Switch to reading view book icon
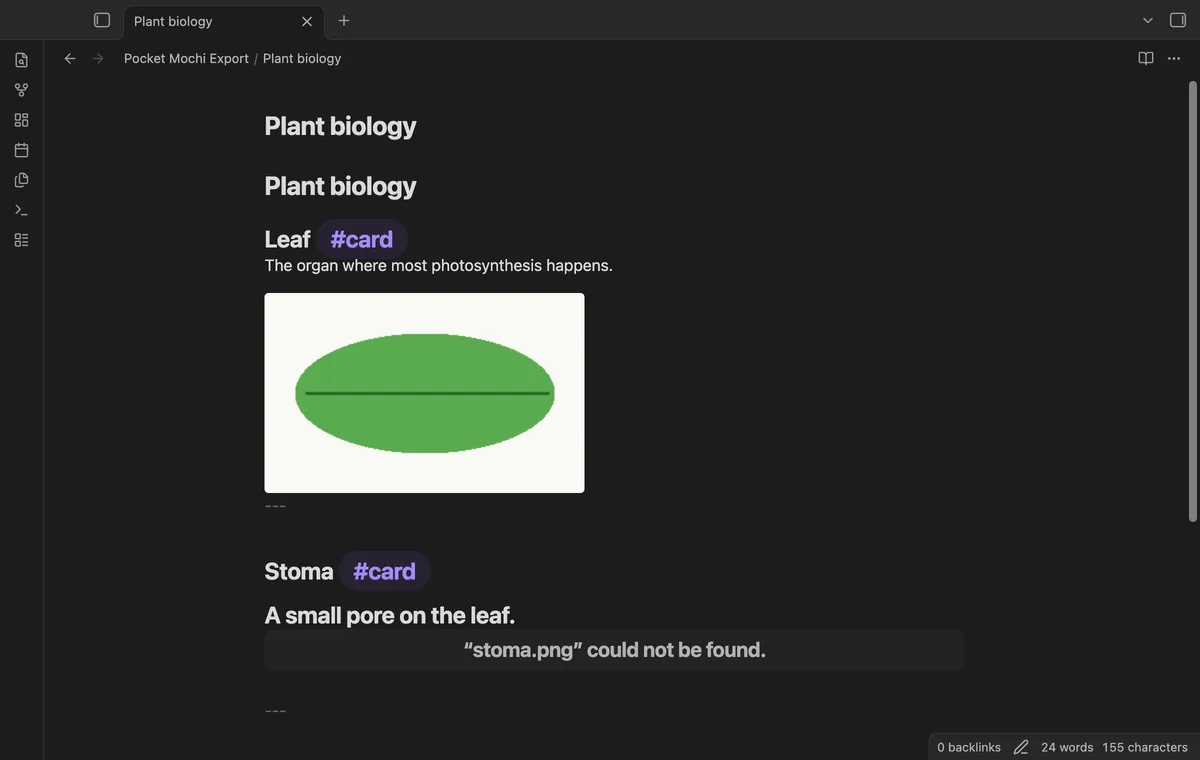The width and height of the screenshot is (1200, 760). pos(1146,58)
